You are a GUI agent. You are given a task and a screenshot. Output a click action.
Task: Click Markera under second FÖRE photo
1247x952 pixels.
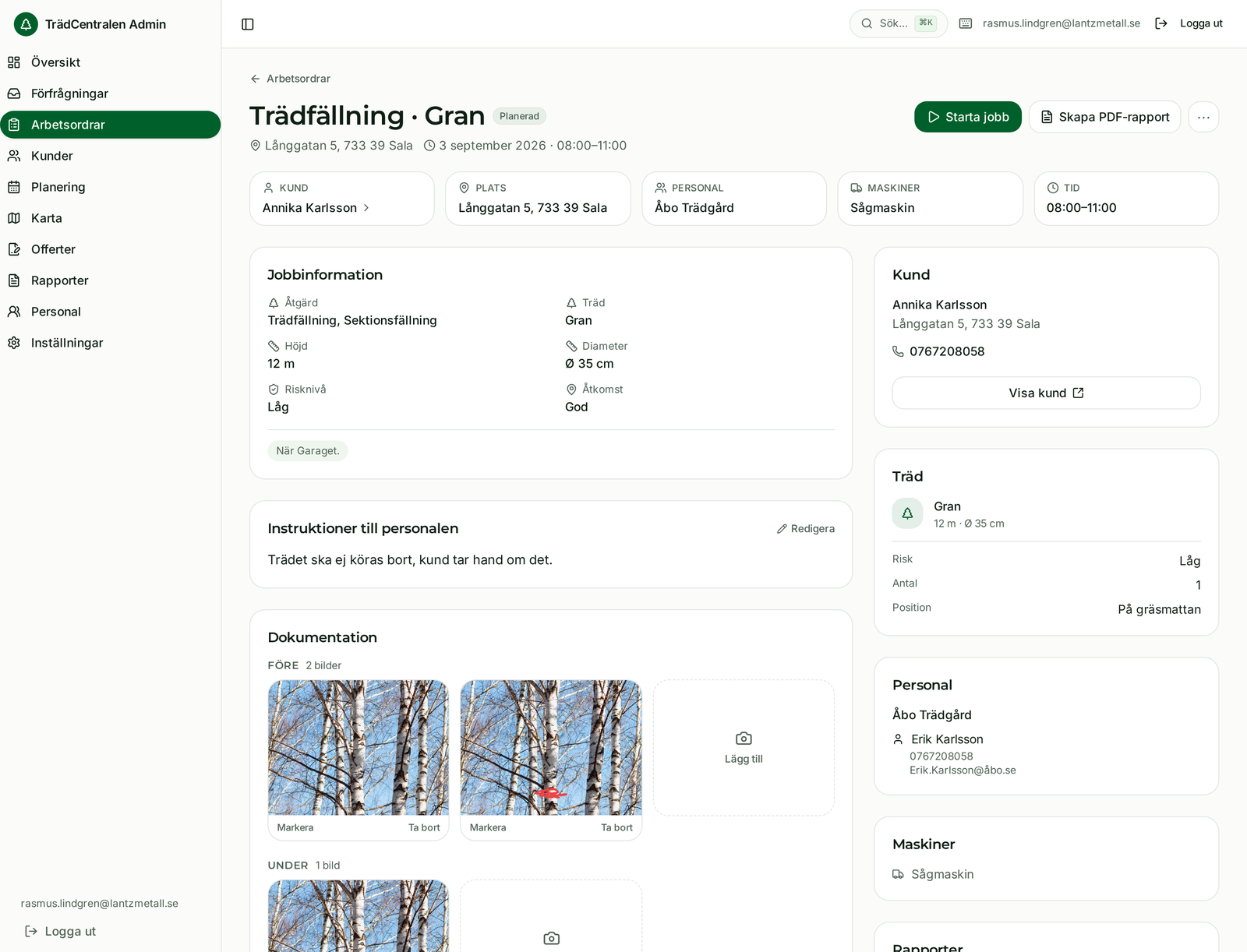click(x=488, y=828)
